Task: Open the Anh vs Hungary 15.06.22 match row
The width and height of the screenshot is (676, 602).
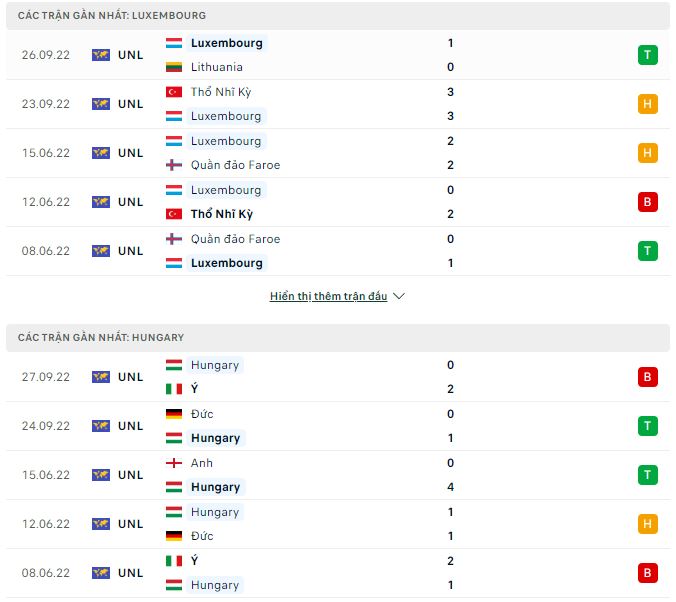Action: click(338, 475)
